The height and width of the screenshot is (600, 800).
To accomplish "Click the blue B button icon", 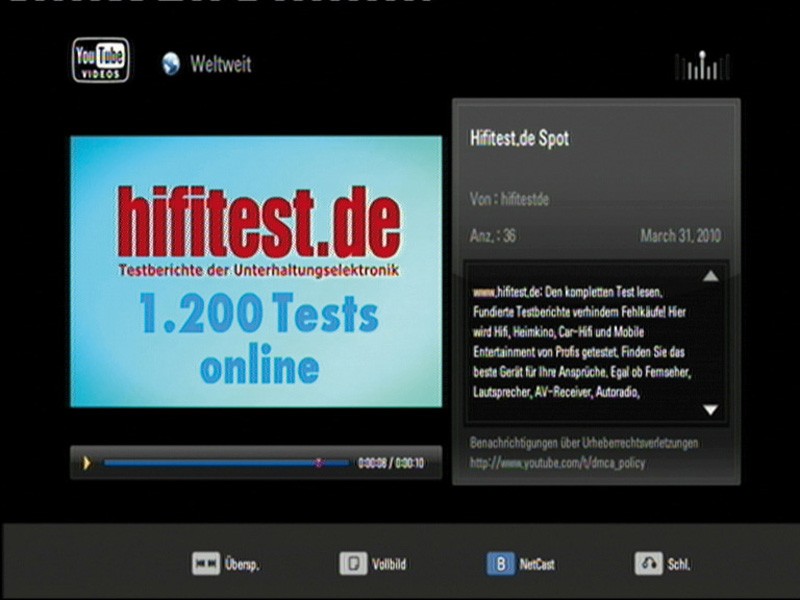I will coord(501,564).
